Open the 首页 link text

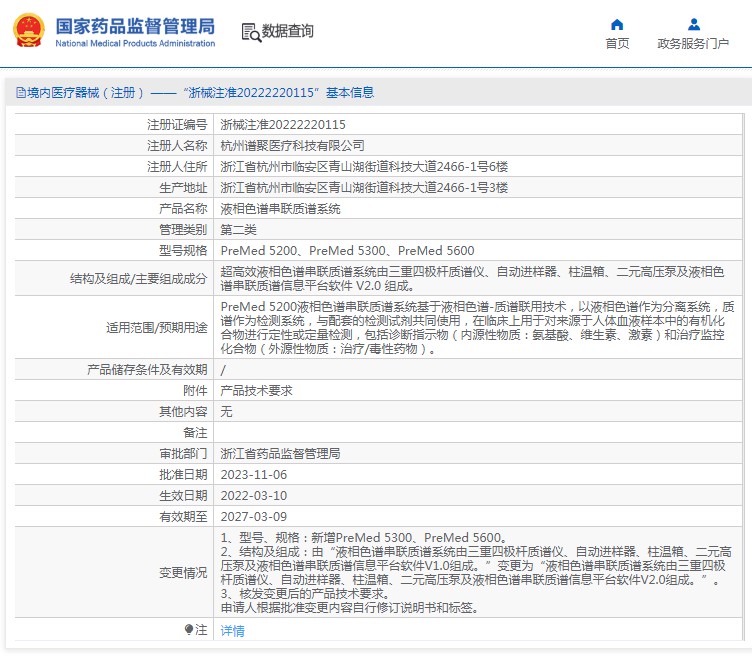(x=617, y=44)
